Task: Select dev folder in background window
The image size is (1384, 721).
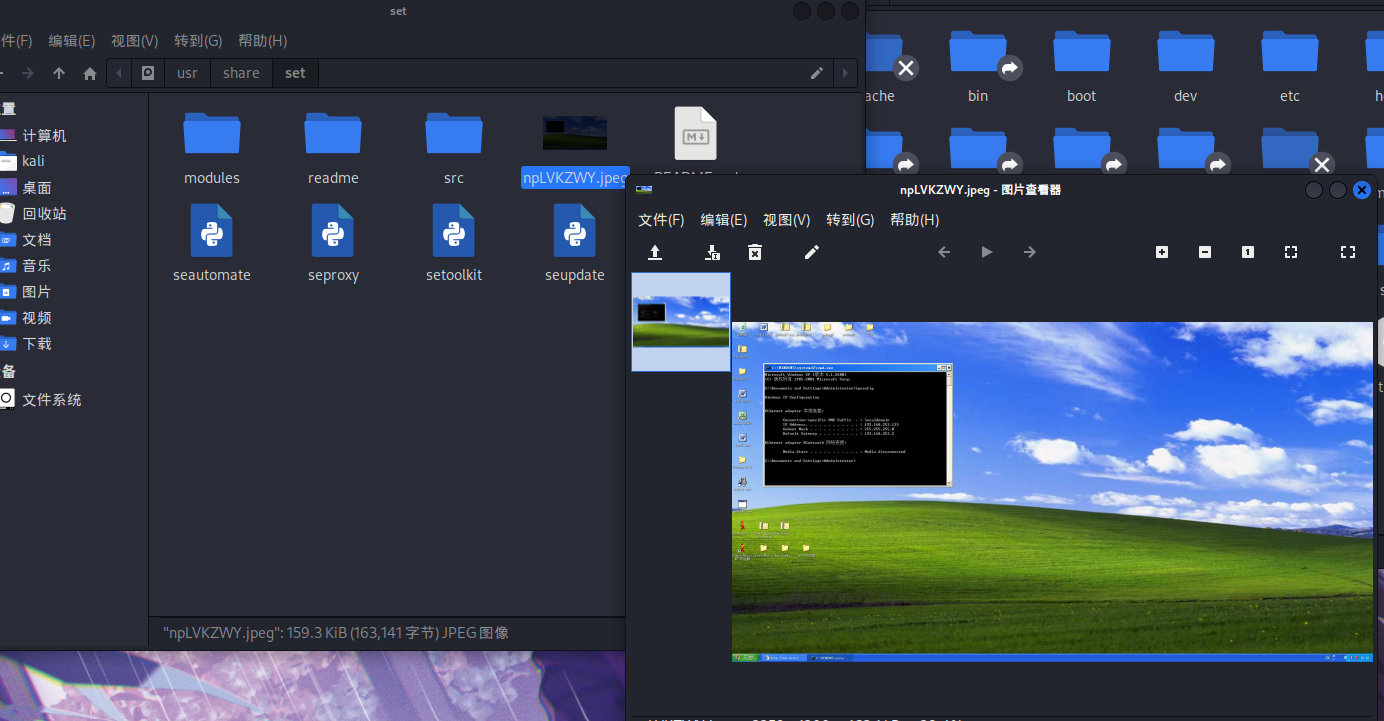Action: pos(1186,66)
